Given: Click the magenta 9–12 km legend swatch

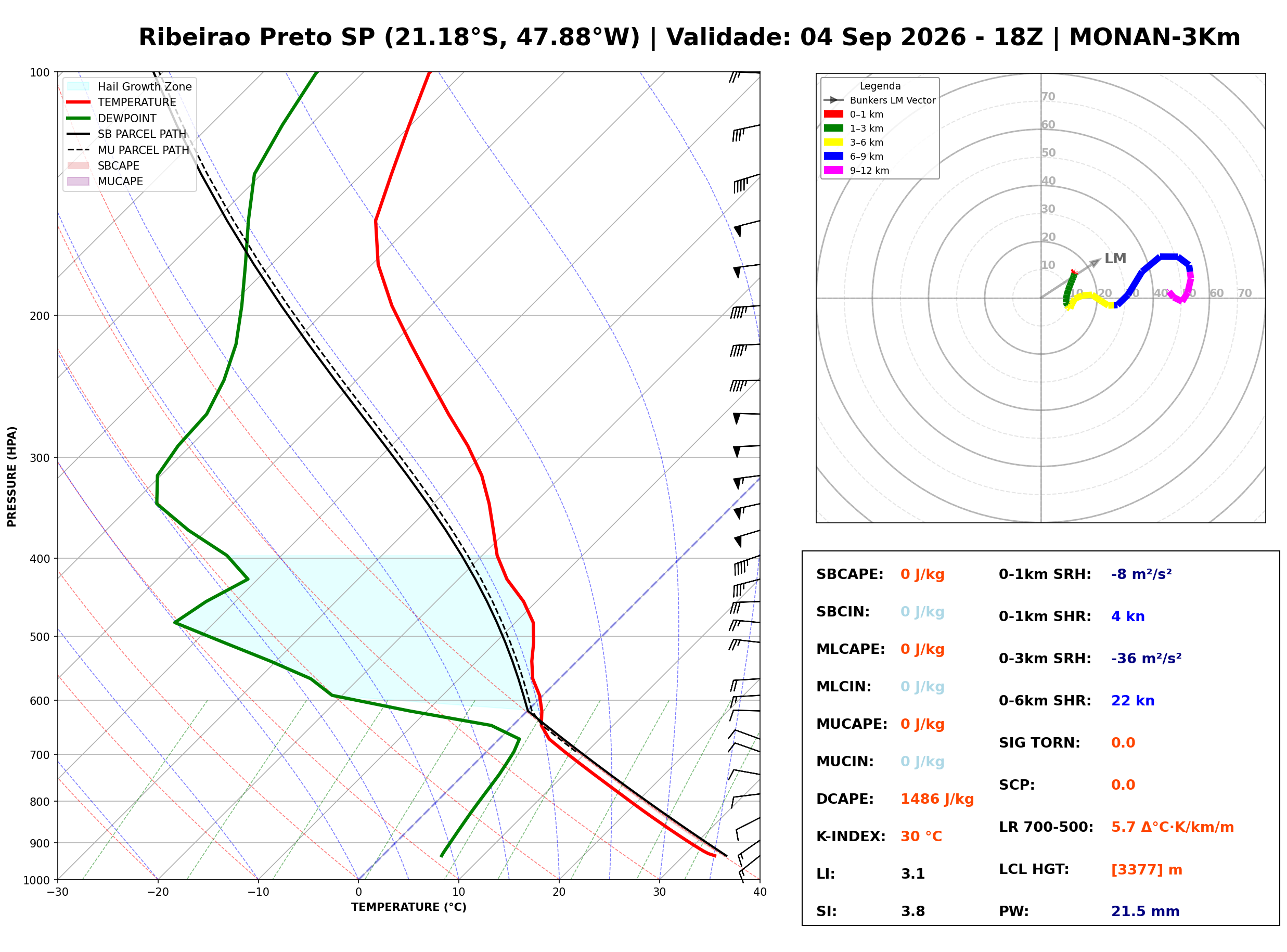Looking at the screenshot, I should coord(833,170).
